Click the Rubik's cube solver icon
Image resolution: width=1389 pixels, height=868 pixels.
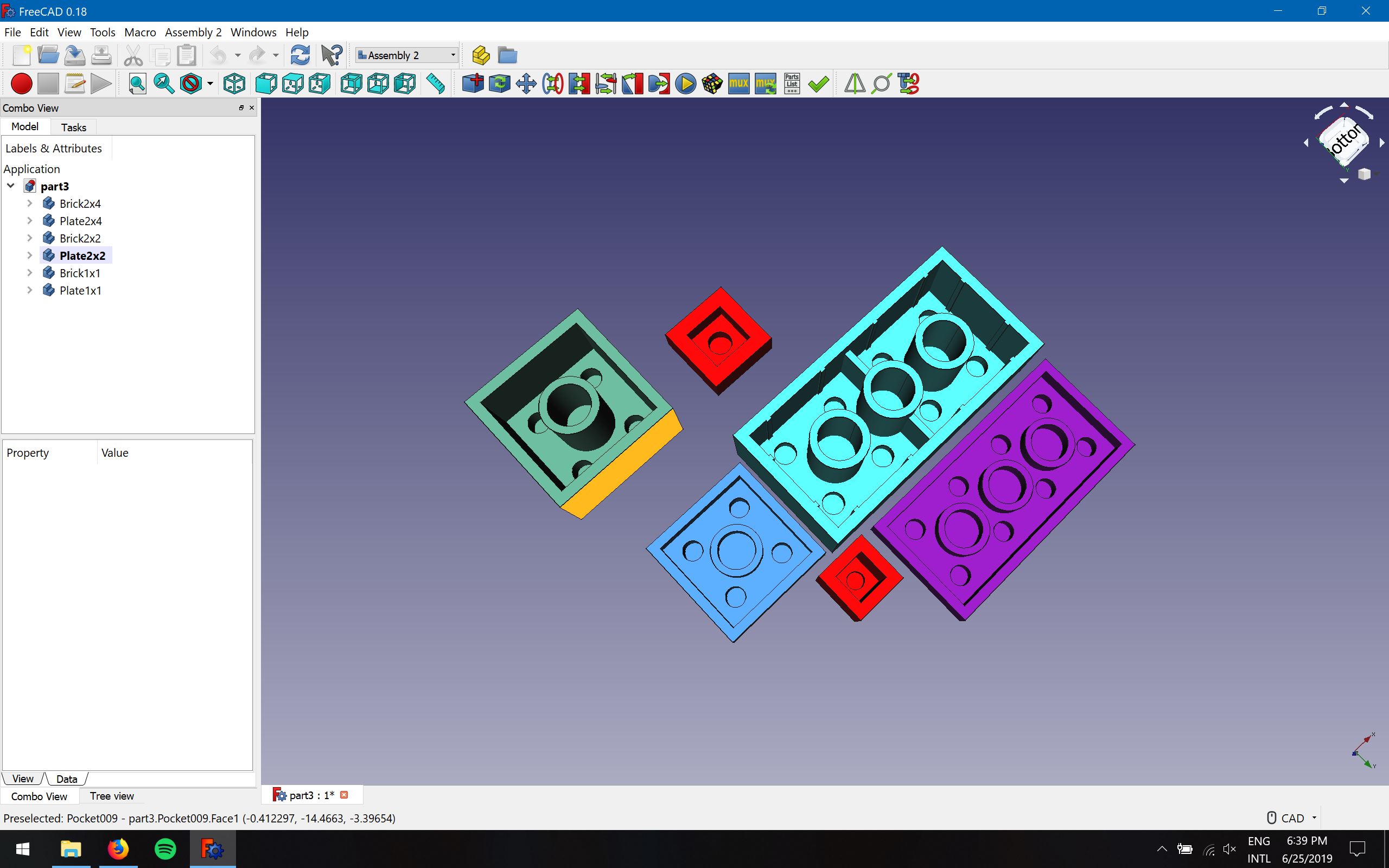712,84
